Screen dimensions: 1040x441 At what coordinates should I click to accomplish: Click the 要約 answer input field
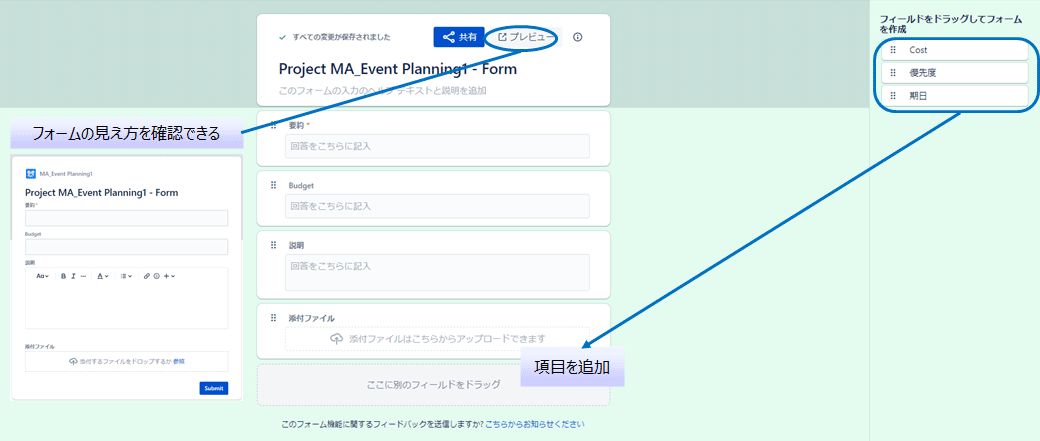(436, 146)
